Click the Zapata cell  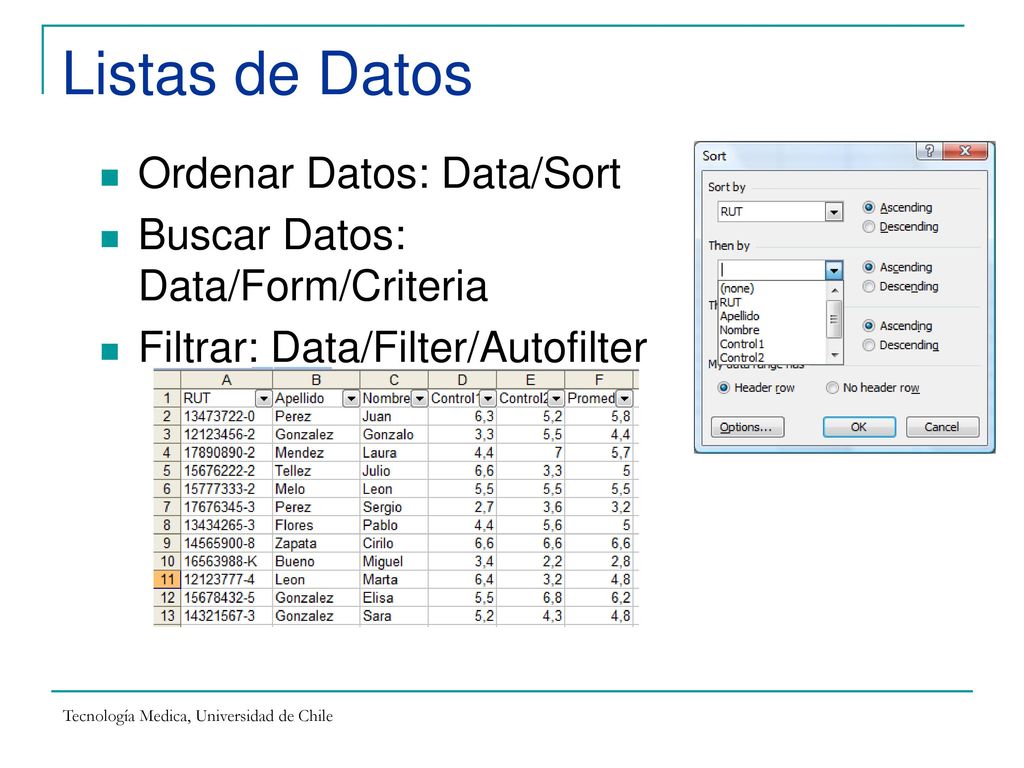(316, 543)
